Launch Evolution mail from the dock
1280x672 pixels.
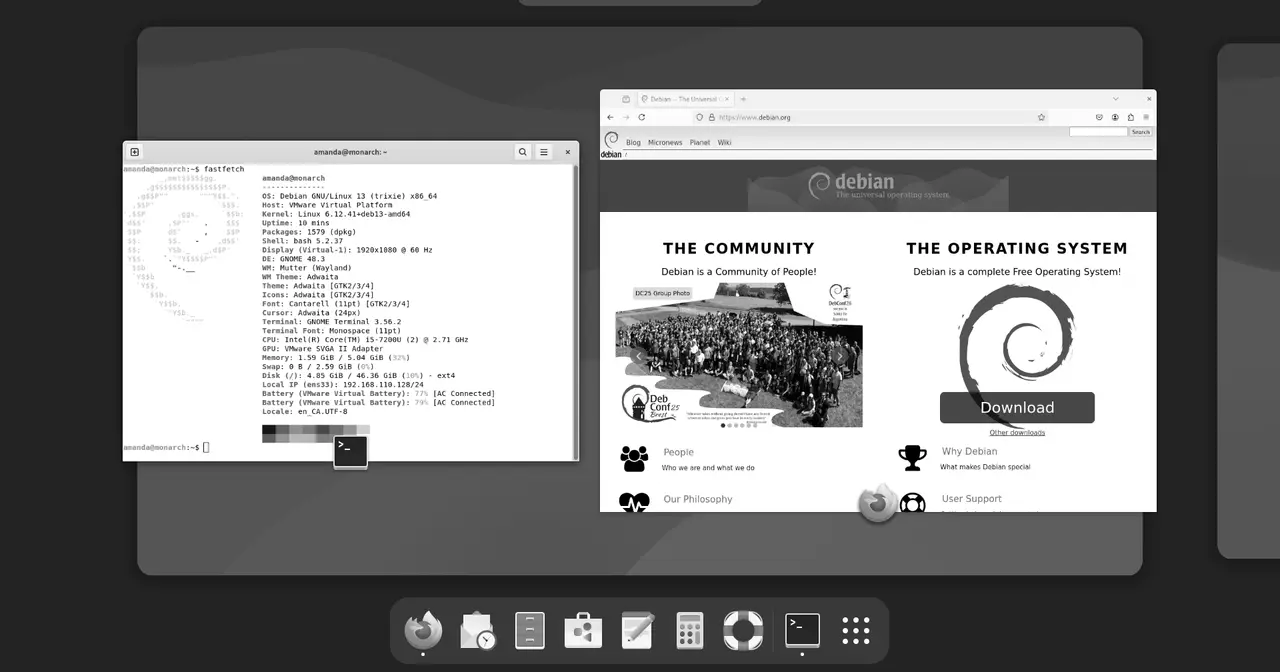(x=477, y=630)
